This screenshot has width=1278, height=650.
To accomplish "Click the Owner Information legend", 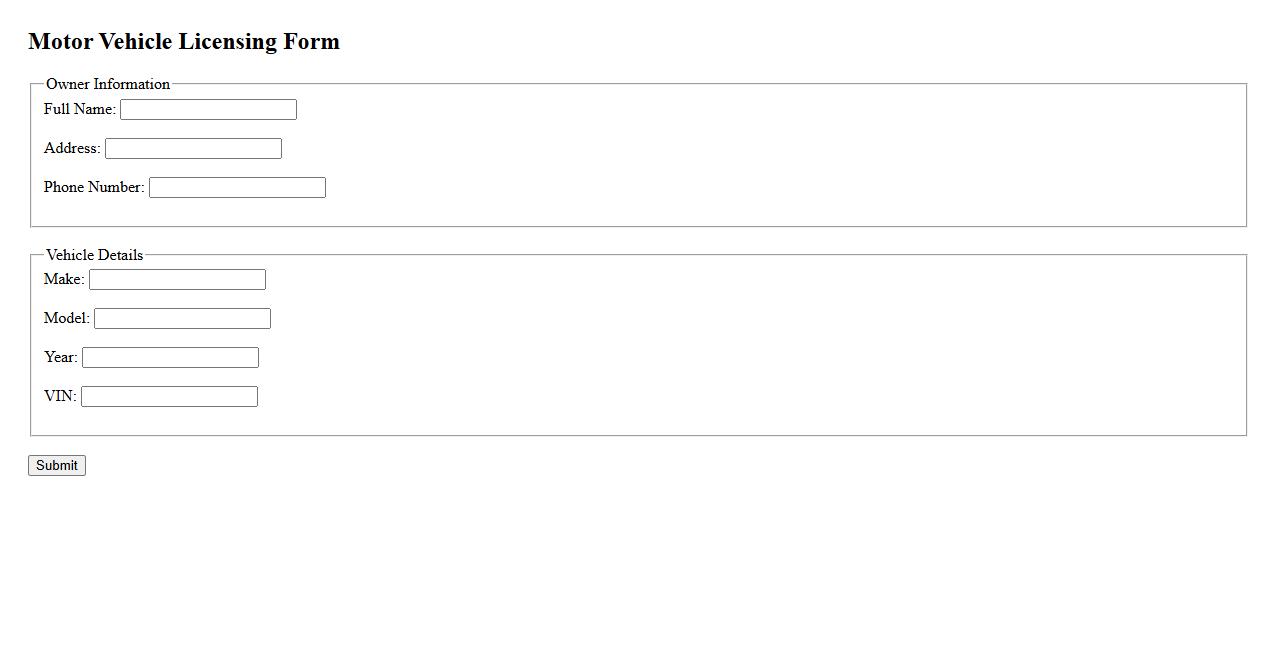I will (108, 84).
